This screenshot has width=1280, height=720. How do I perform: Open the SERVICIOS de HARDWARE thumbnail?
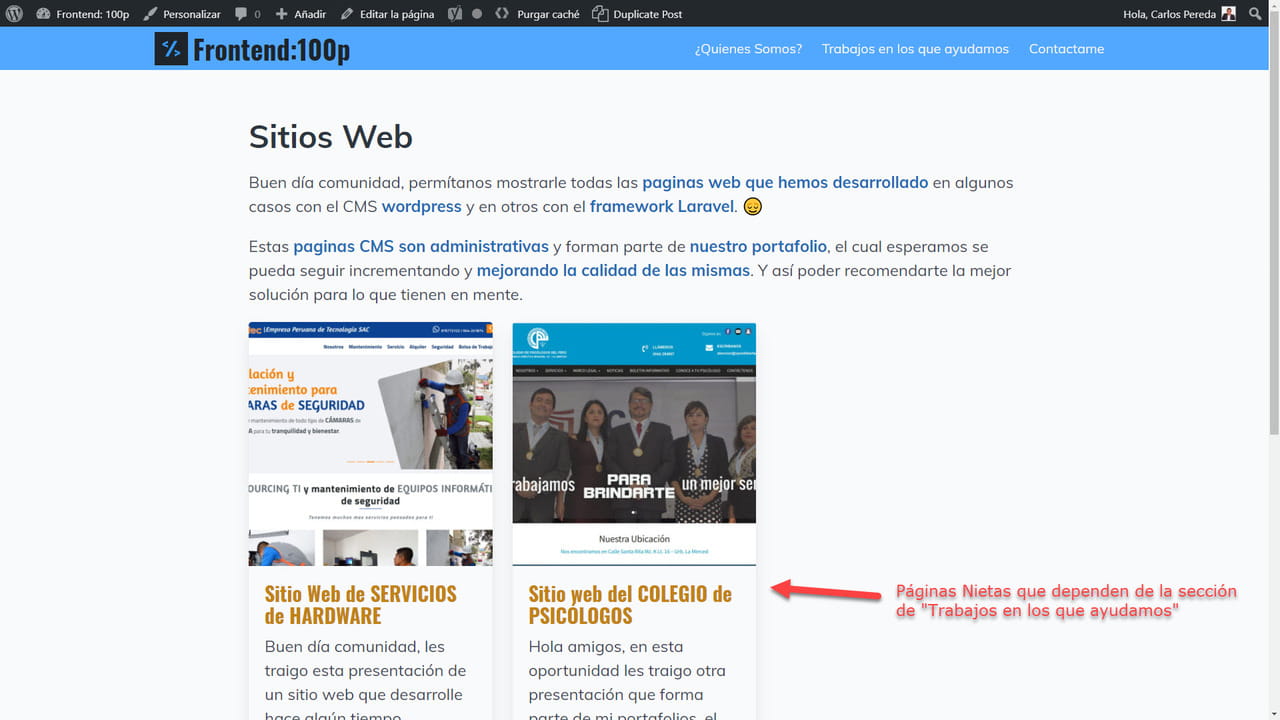coord(370,444)
